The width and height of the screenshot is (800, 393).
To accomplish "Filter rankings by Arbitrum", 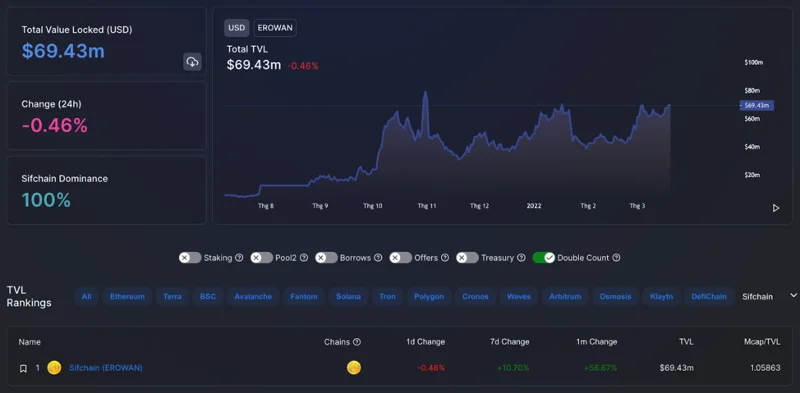I will [x=565, y=297].
